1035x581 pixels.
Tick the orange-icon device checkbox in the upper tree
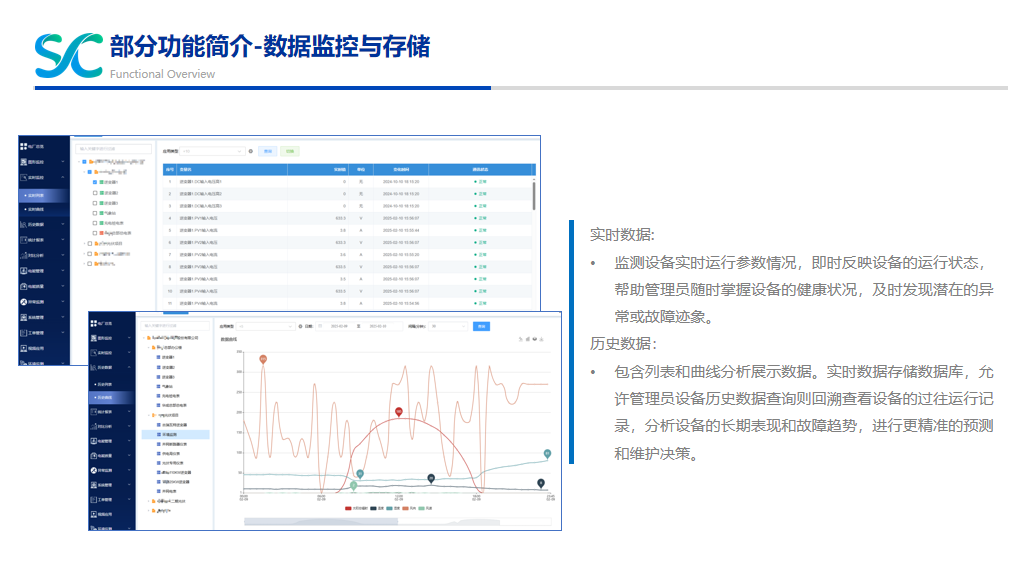pos(94,232)
